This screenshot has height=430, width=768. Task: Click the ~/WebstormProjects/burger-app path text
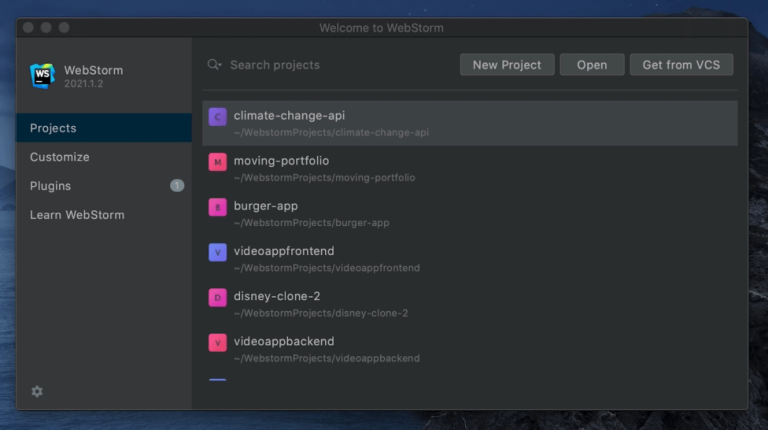pos(312,222)
